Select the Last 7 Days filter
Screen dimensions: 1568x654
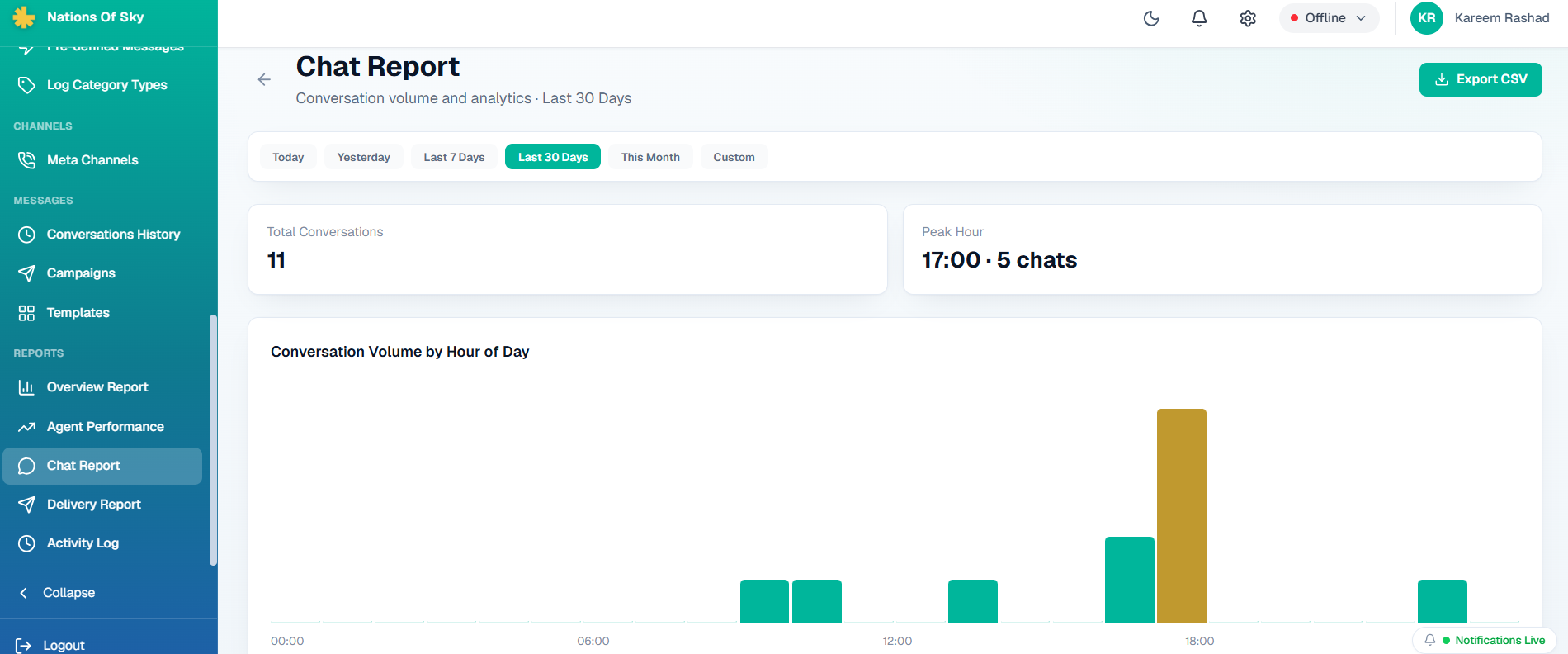(454, 157)
